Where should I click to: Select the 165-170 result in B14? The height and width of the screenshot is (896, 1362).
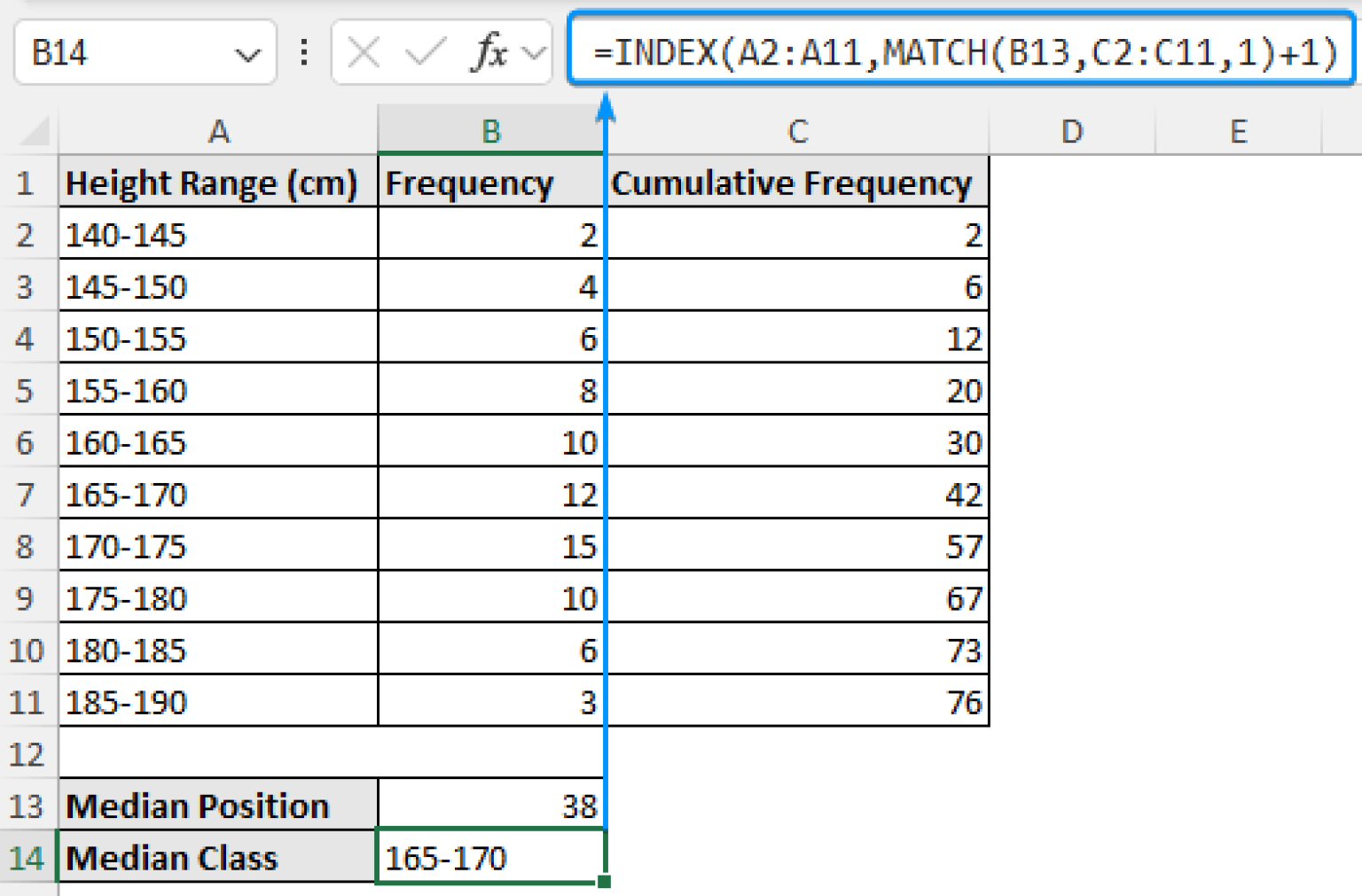click(490, 857)
